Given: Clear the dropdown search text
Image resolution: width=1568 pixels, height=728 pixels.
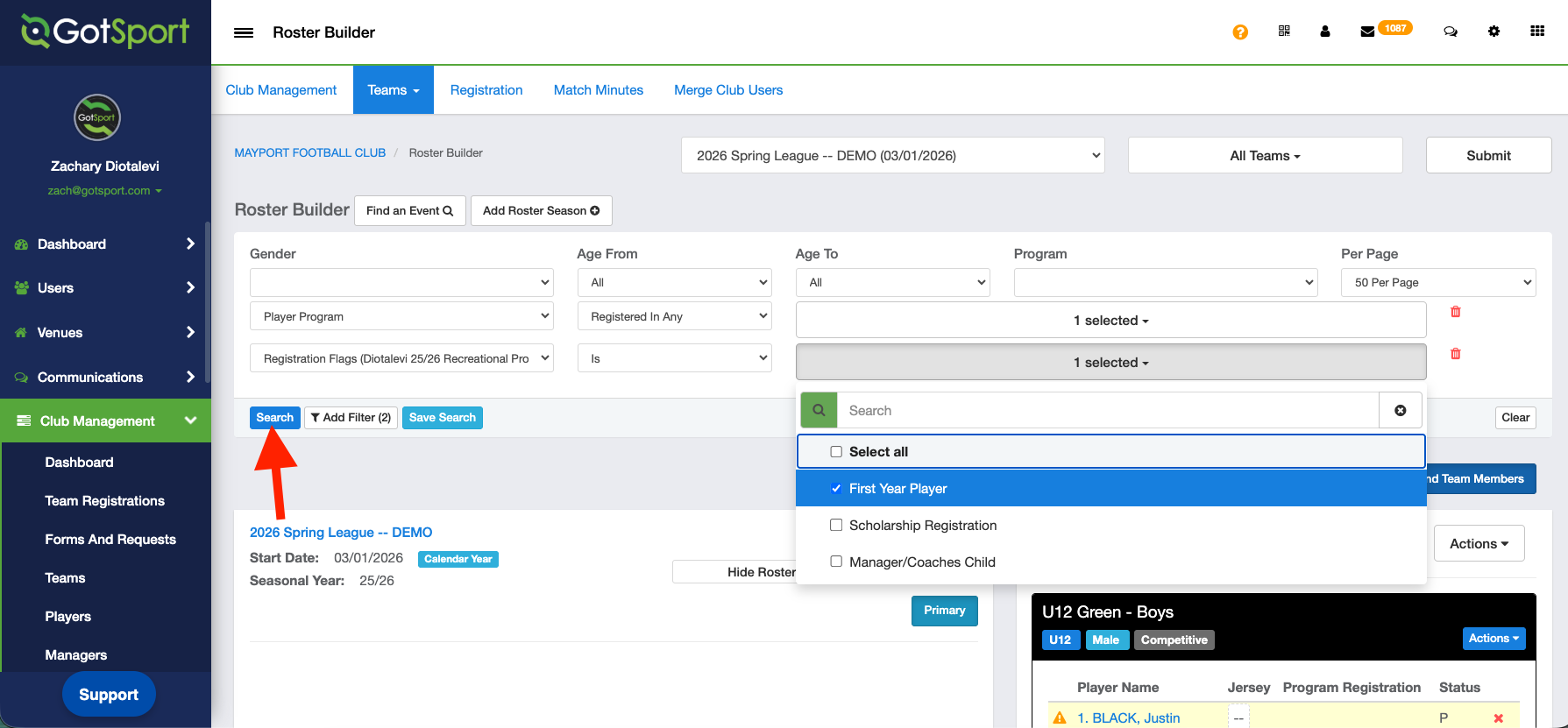Looking at the screenshot, I should tap(1400, 410).
